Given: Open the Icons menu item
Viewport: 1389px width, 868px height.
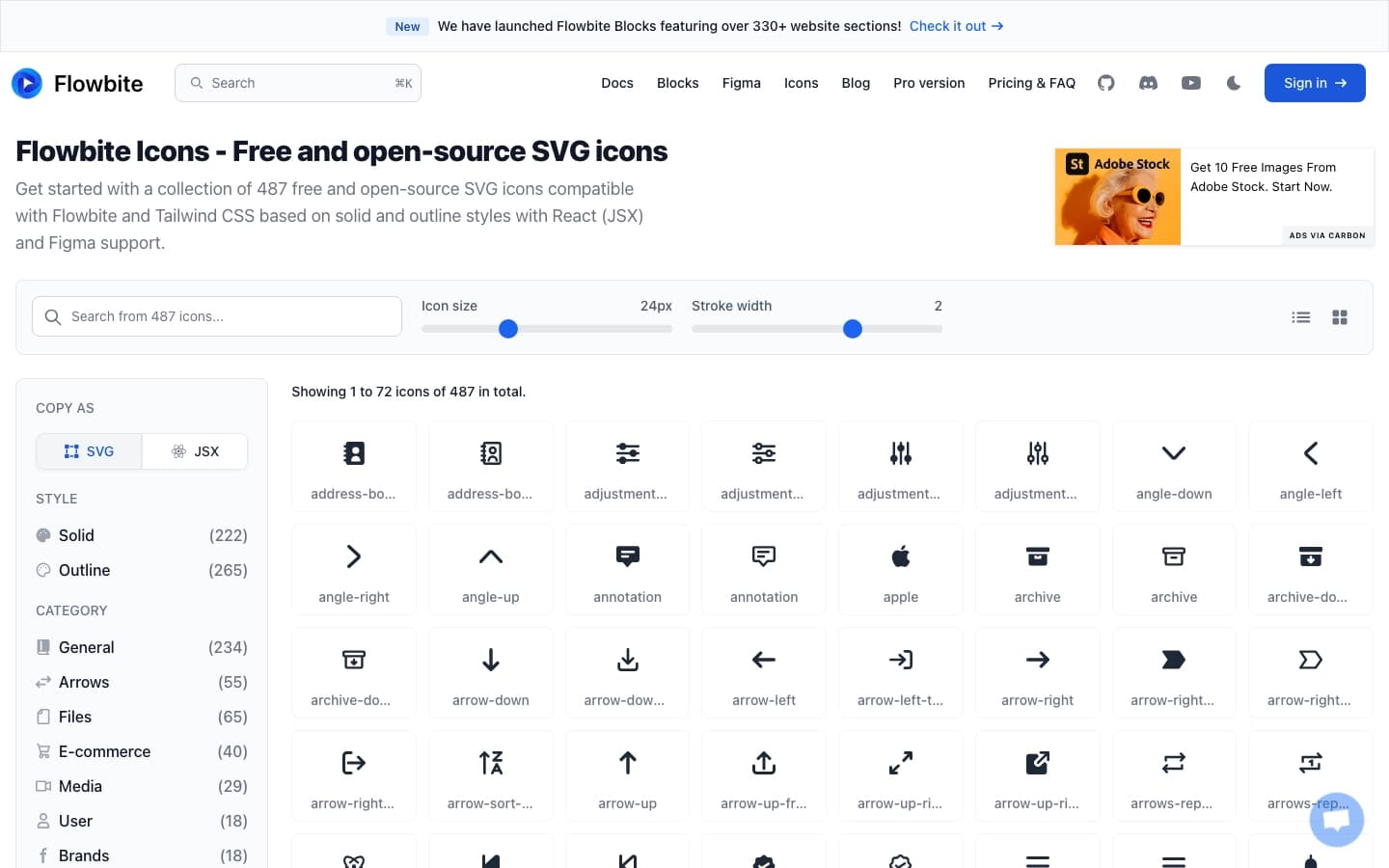Looking at the screenshot, I should (x=802, y=83).
